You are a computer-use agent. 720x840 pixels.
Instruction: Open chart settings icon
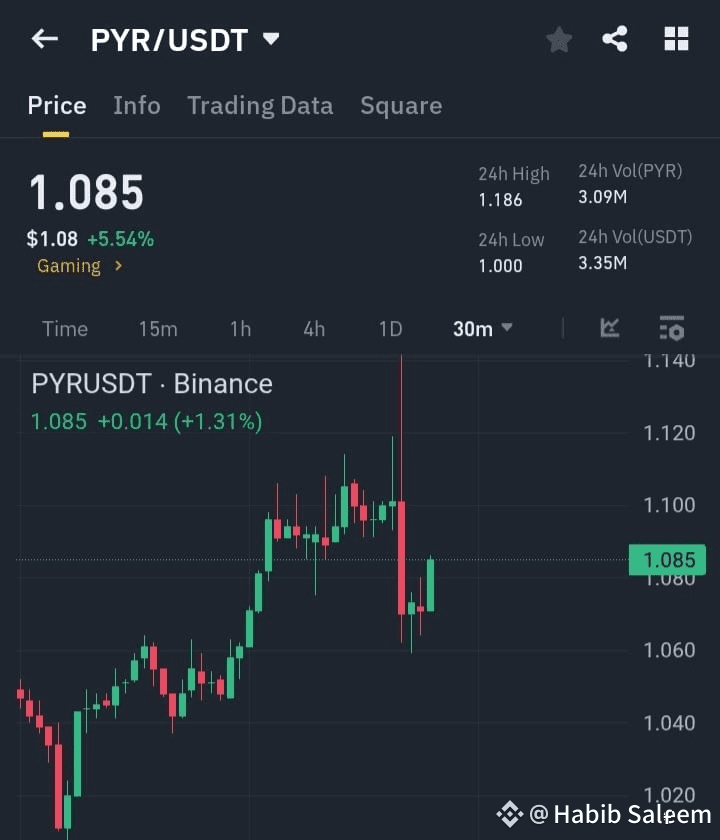[x=672, y=328]
